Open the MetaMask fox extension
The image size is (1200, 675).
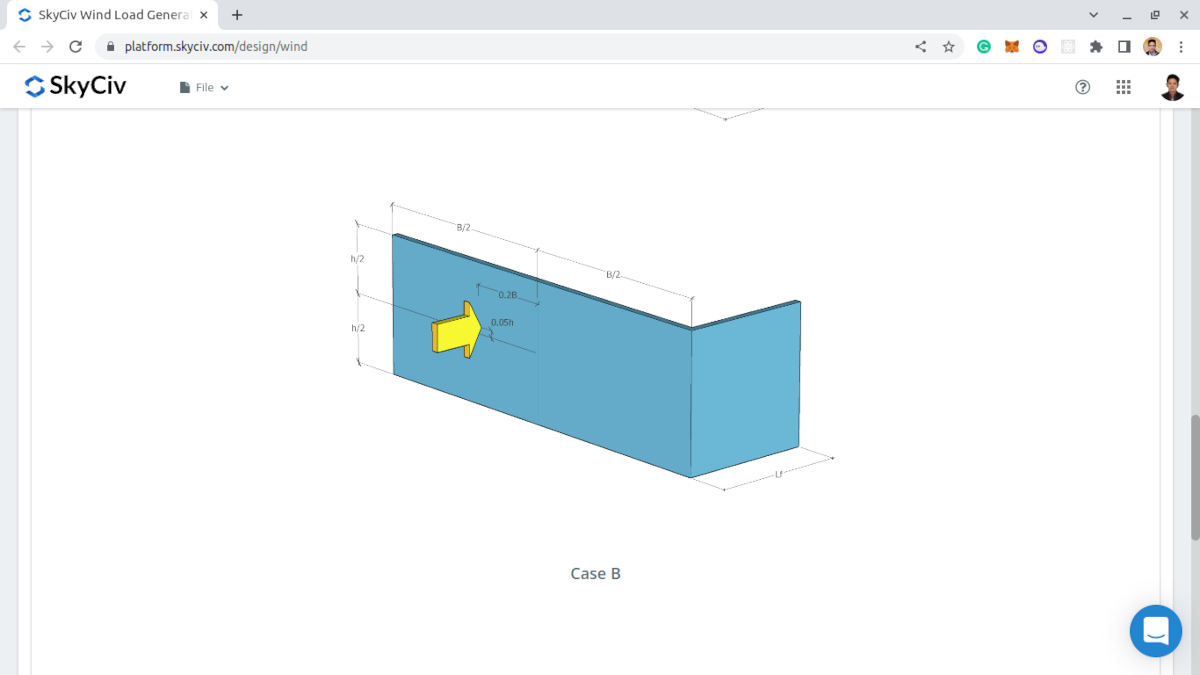1012,46
